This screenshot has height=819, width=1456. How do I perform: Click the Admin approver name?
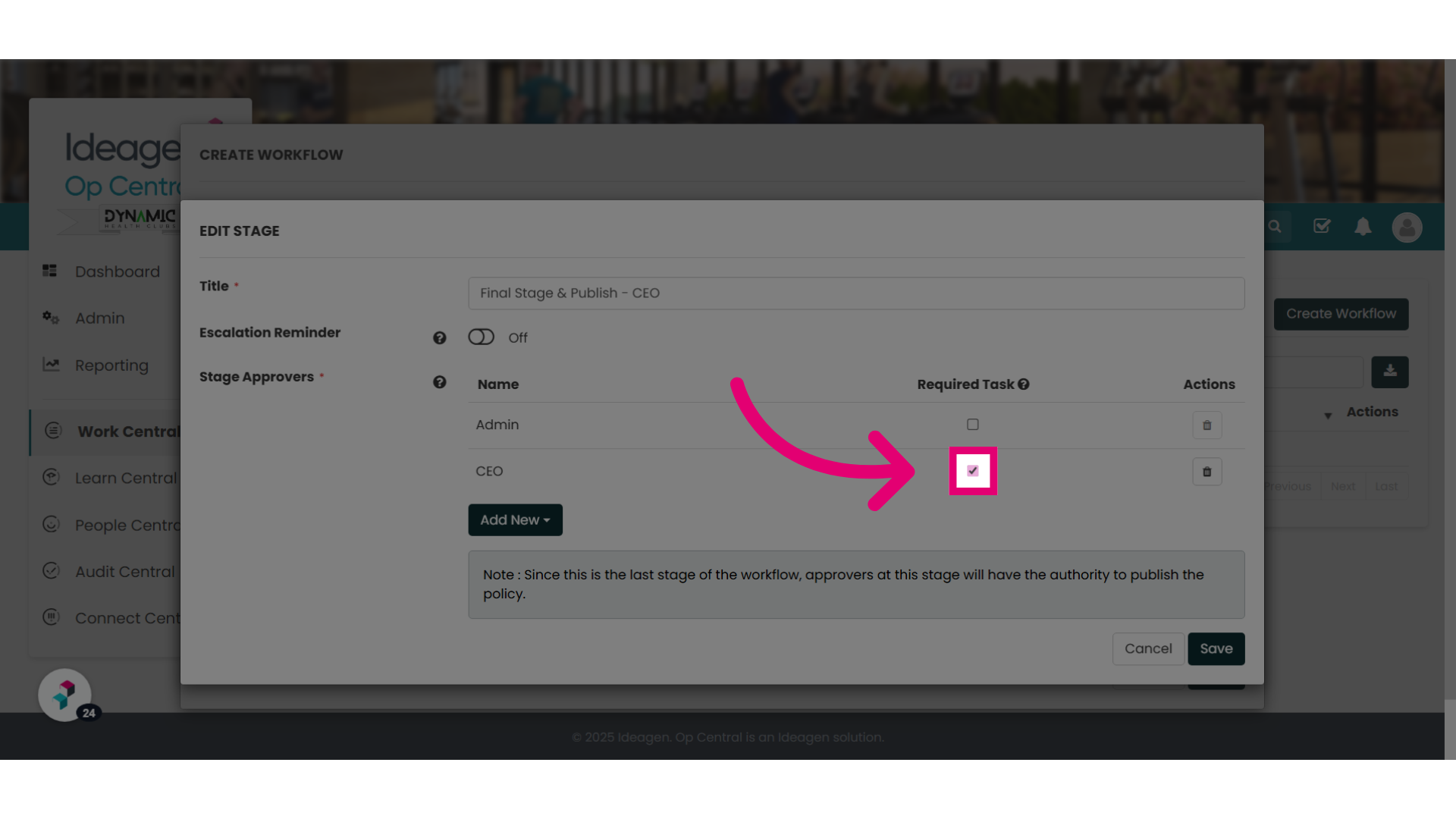point(497,425)
